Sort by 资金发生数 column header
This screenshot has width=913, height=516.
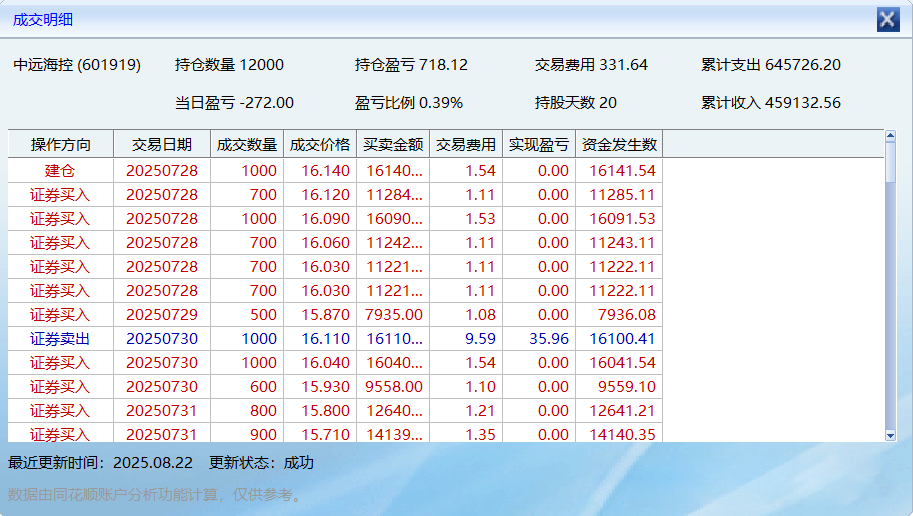click(x=620, y=144)
